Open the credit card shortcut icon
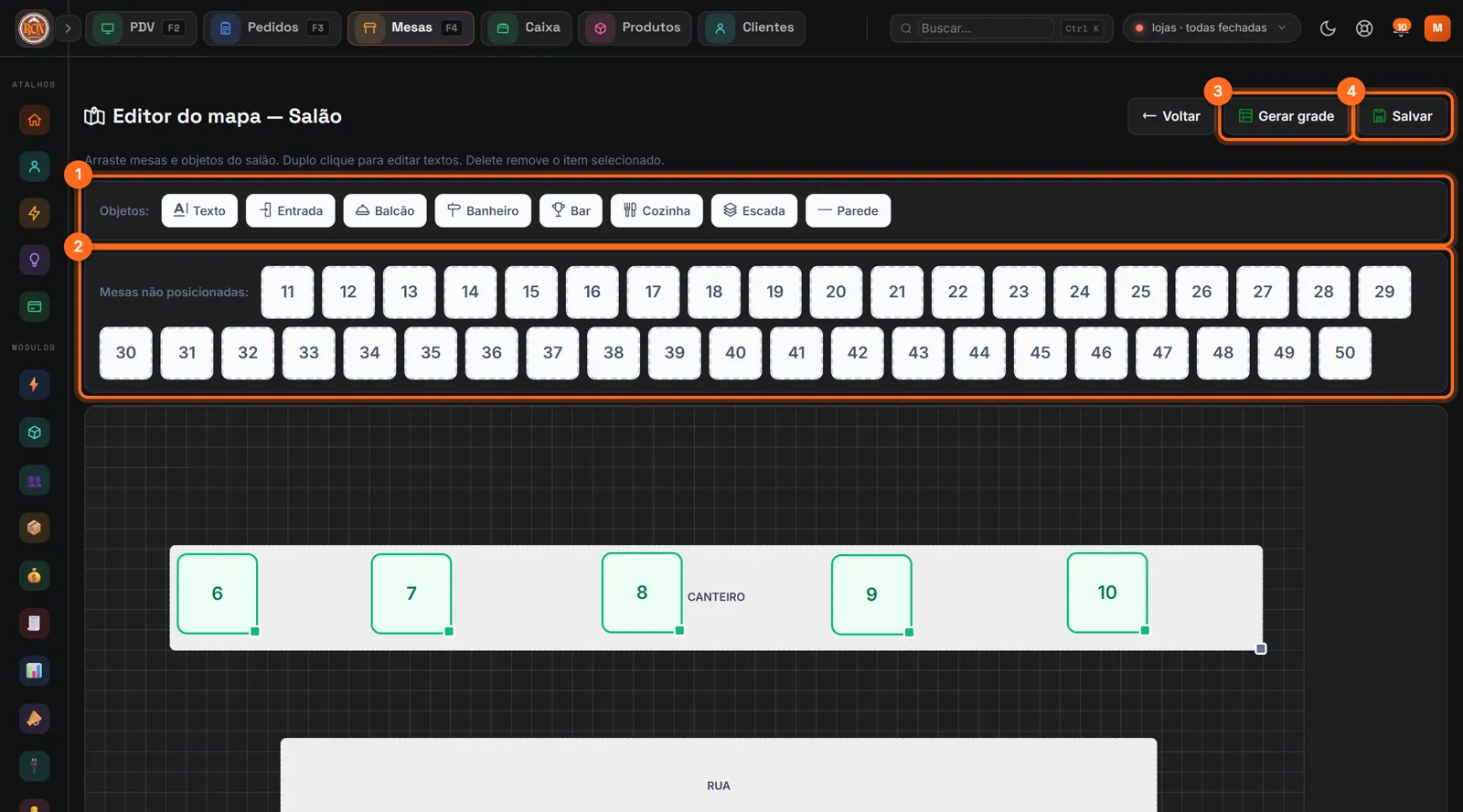Viewport: 1463px width, 812px height. click(34, 306)
